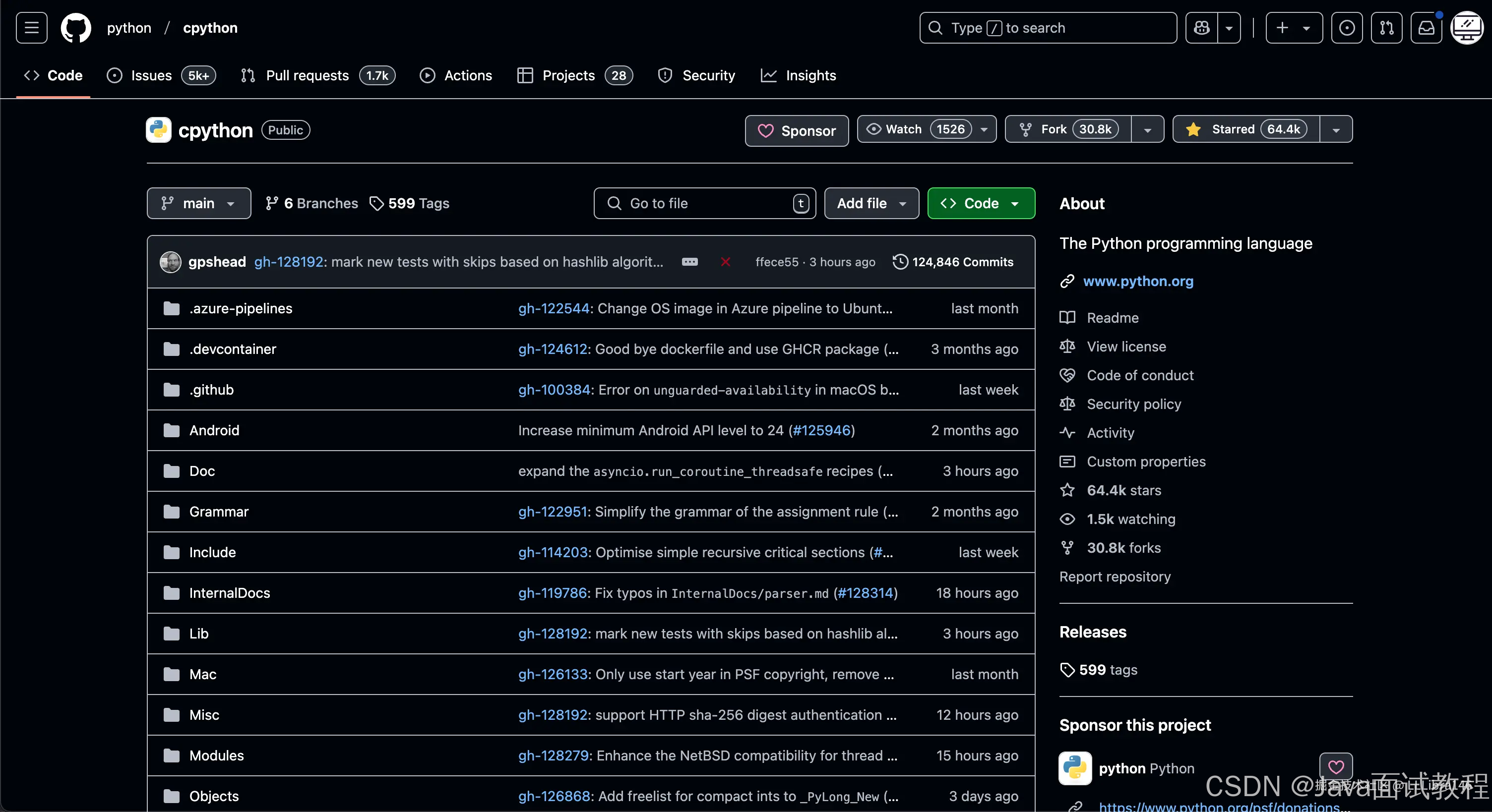The width and height of the screenshot is (1492, 812).
Task: Fork the cpython repository
Action: [1068, 129]
